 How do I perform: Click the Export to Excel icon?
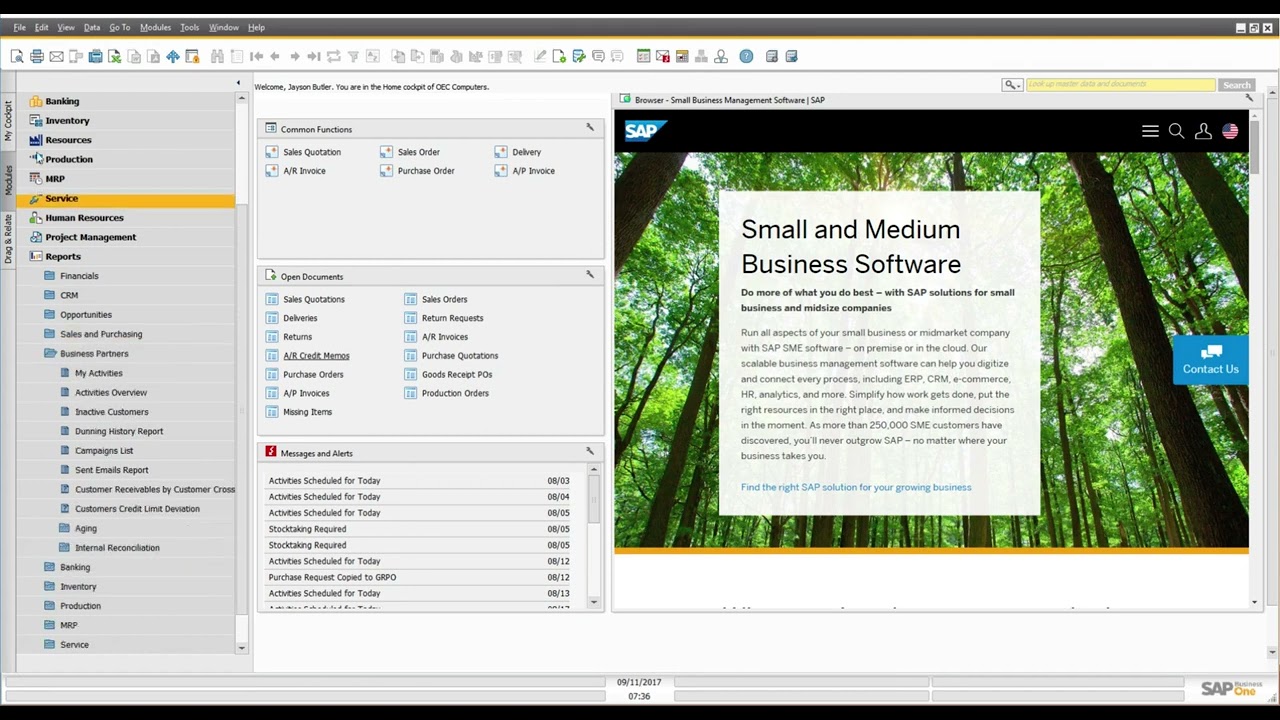(x=115, y=57)
